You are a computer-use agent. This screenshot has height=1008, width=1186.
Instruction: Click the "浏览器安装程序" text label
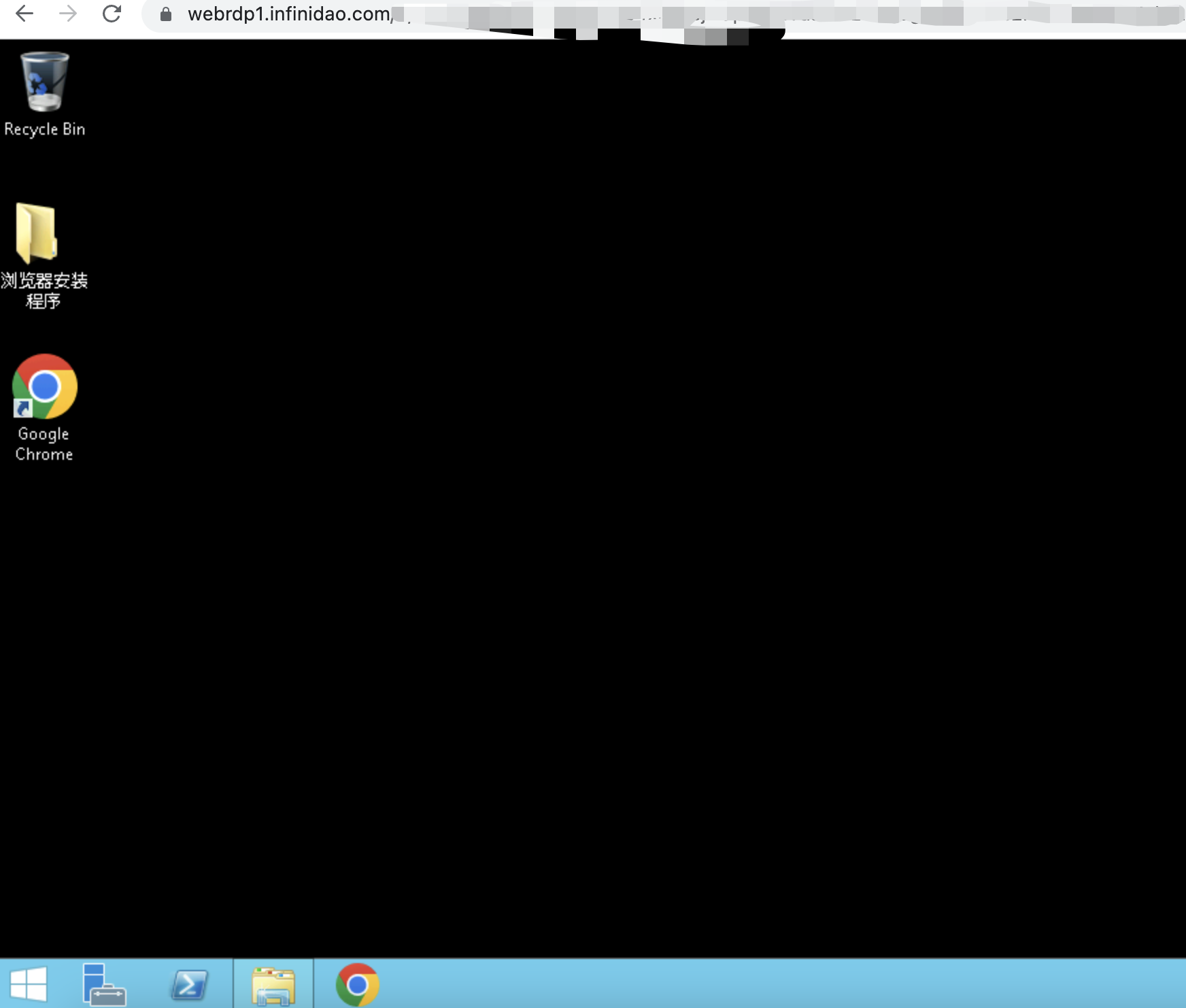(44, 290)
